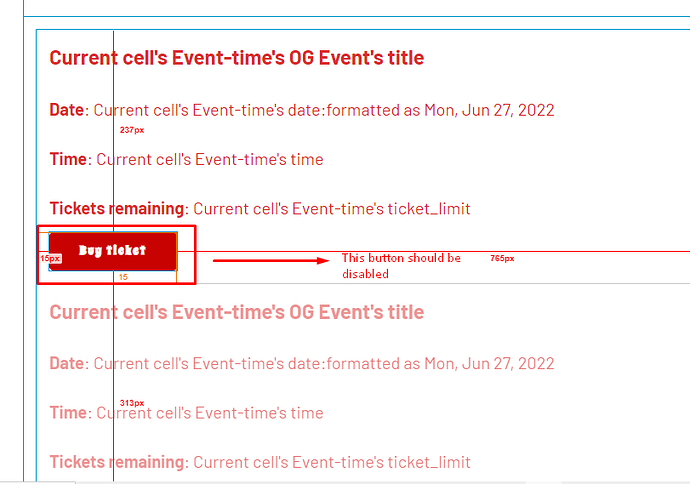Click the red arrow pointing right
The height and width of the screenshot is (484, 690).
(271, 260)
